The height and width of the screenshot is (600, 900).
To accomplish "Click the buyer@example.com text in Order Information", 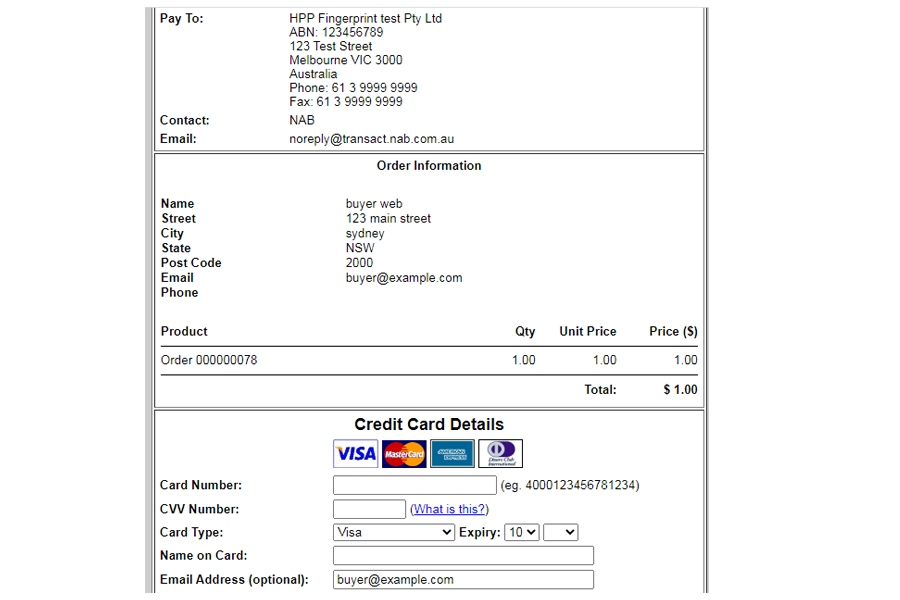I will coord(404,278).
